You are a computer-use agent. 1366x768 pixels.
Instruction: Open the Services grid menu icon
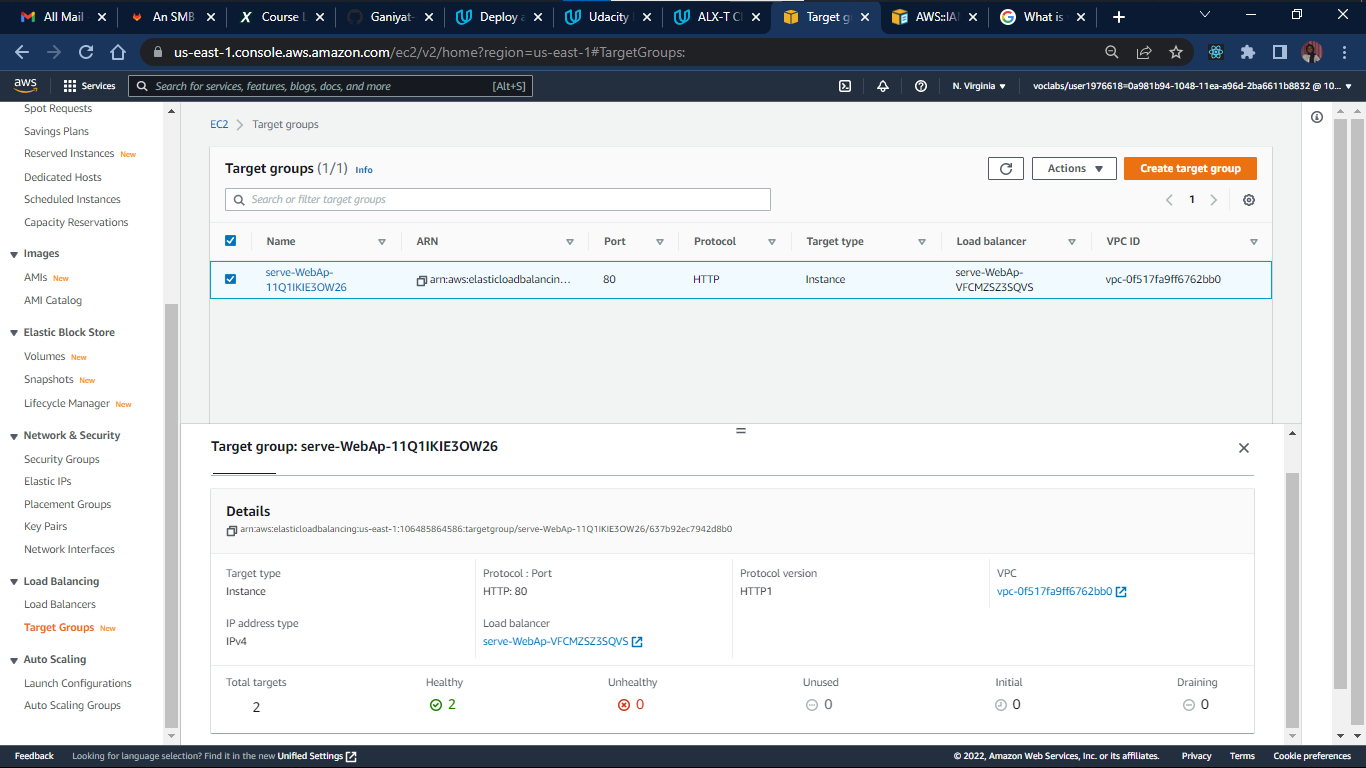[70, 86]
